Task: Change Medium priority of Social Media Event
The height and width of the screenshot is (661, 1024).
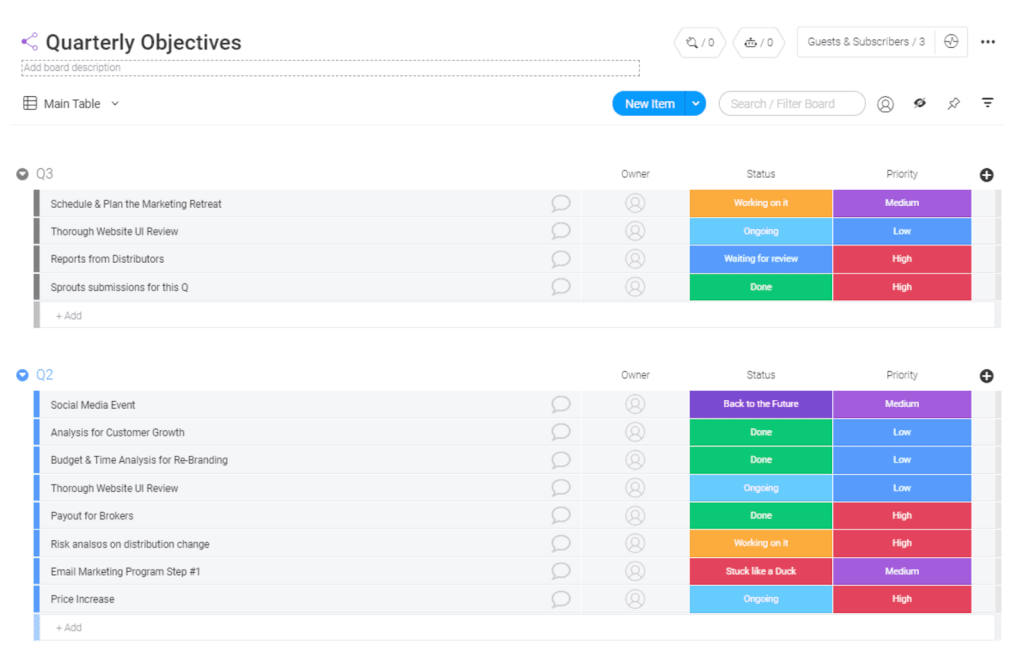Action: 902,404
